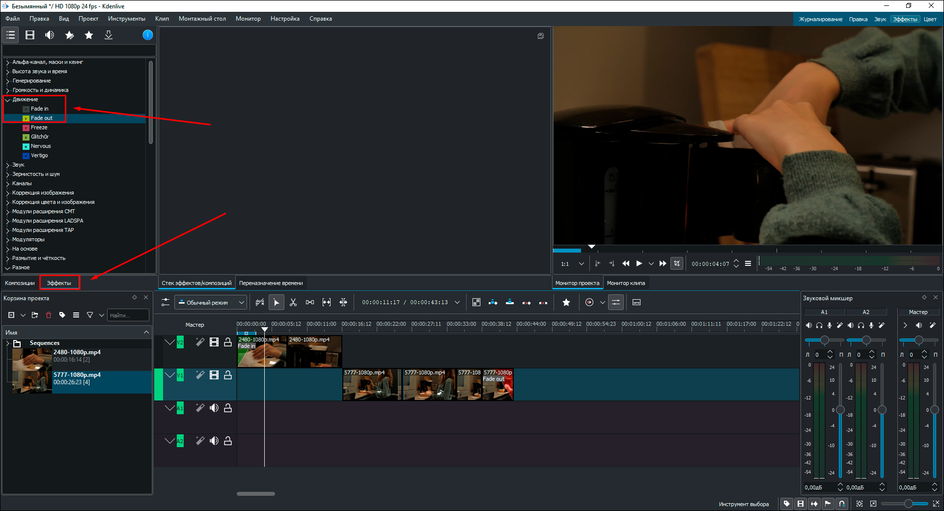Image resolution: width=944 pixels, height=511 pixels.
Task: Switch to the Монитор клипа tab
Action: point(626,283)
